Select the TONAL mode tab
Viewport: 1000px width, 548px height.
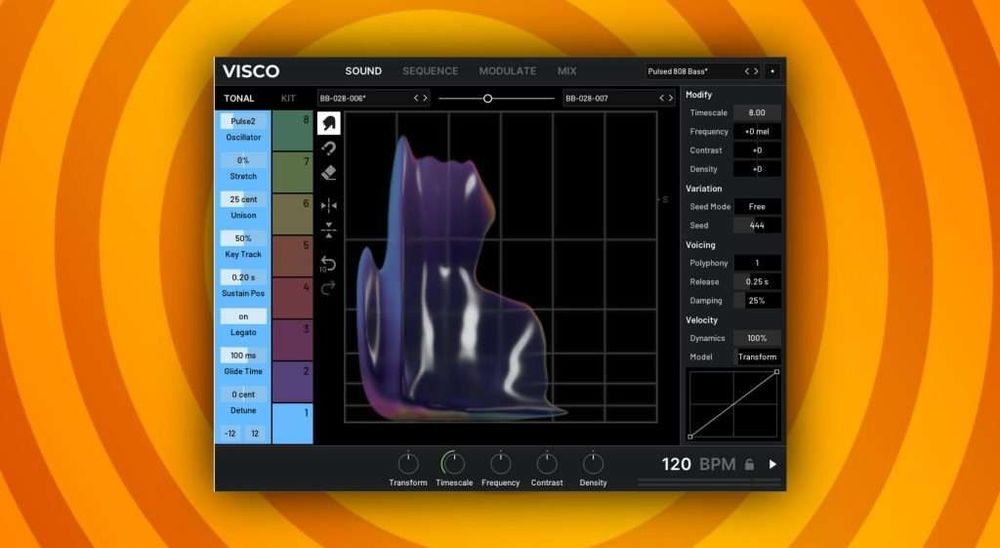(x=239, y=98)
